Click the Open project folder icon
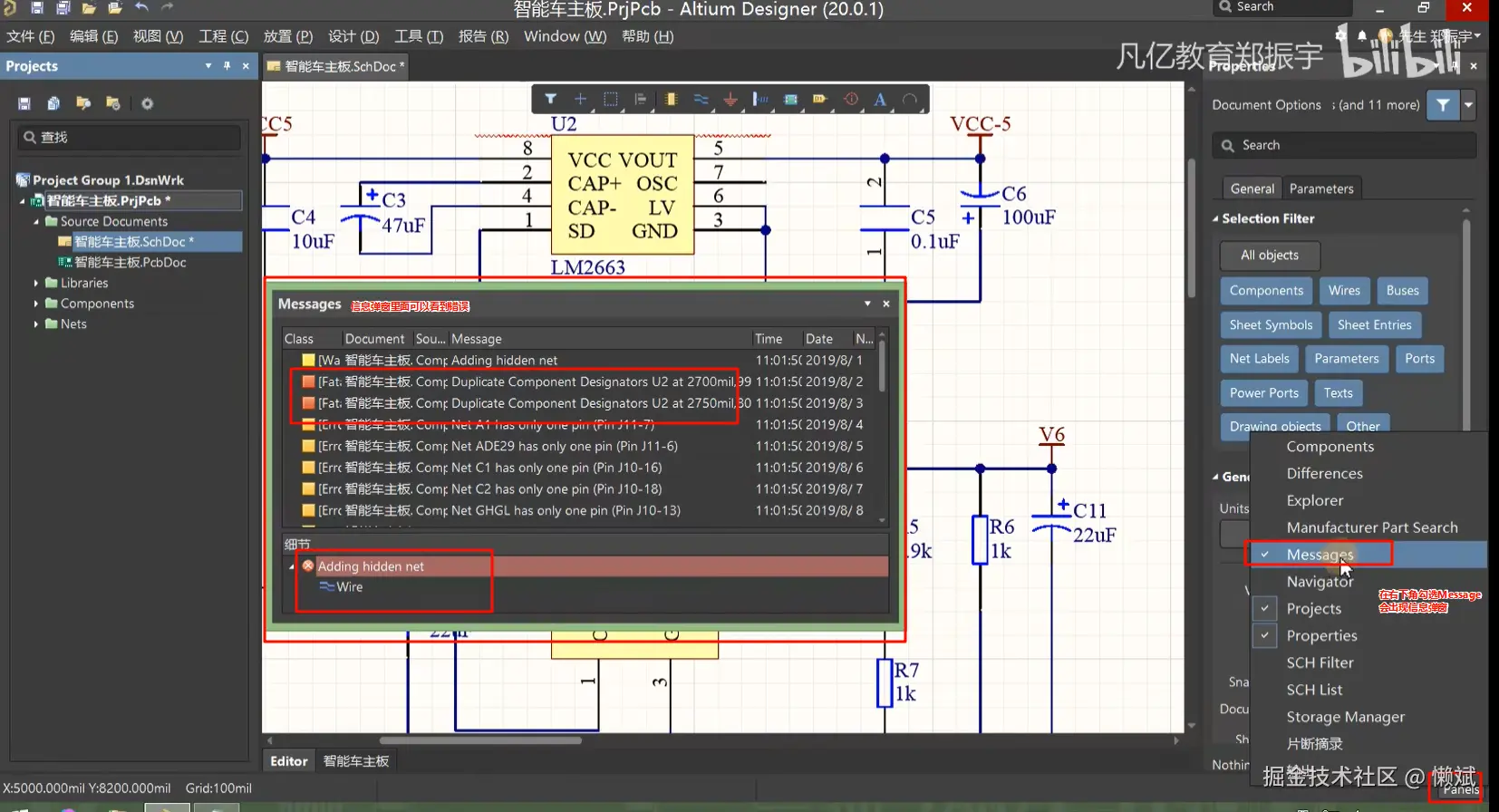 click(x=115, y=7)
